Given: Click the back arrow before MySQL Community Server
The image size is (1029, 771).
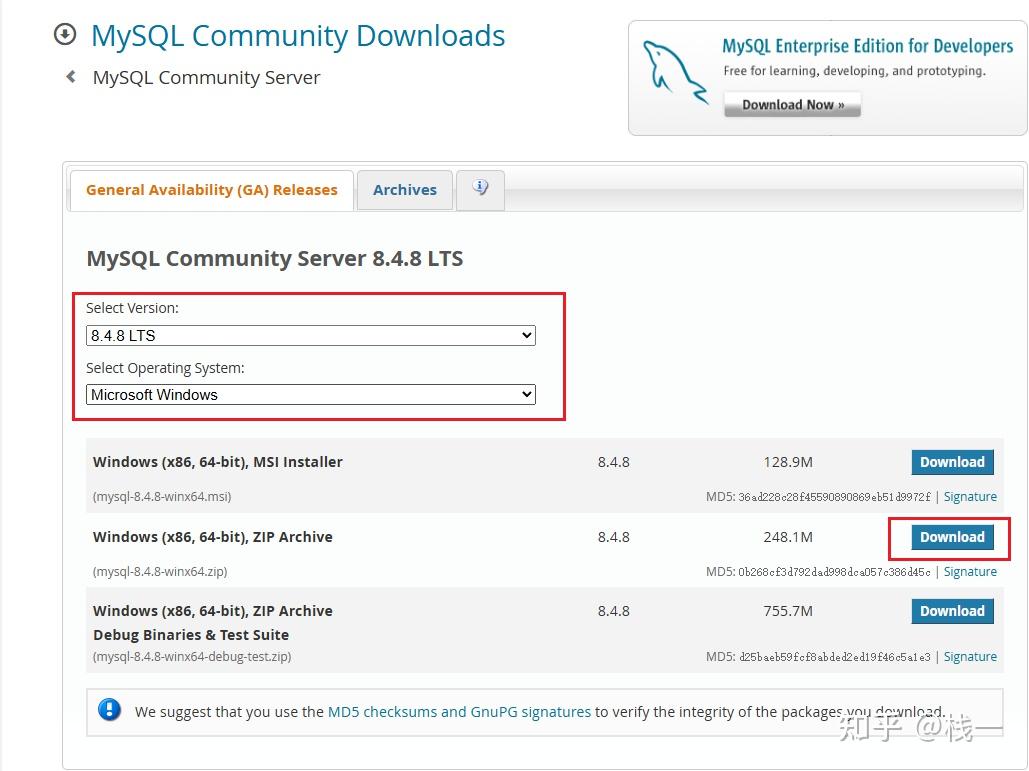Looking at the screenshot, I should [x=71, y=77].
